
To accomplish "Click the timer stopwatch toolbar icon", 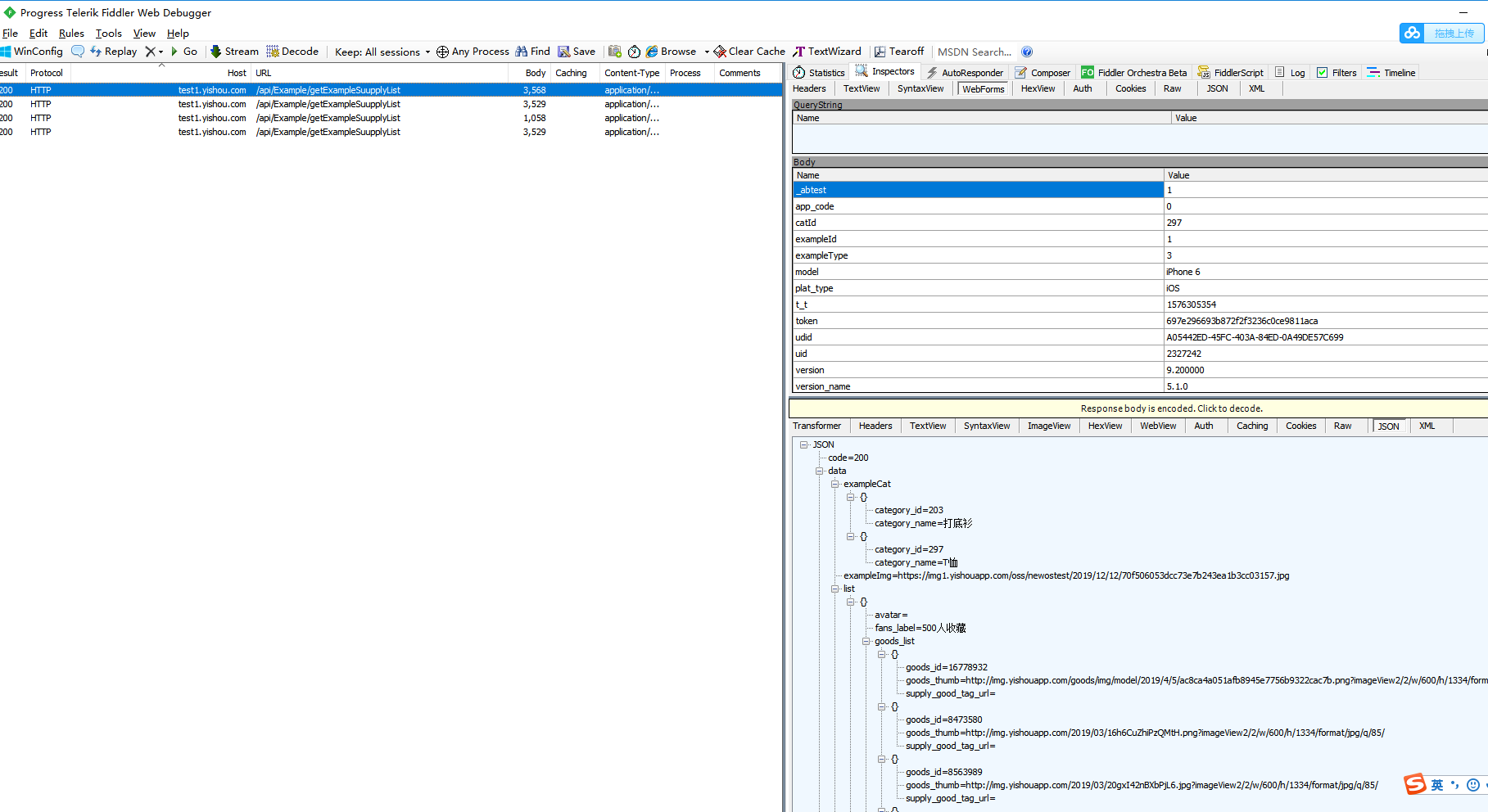I will [634, 52].
